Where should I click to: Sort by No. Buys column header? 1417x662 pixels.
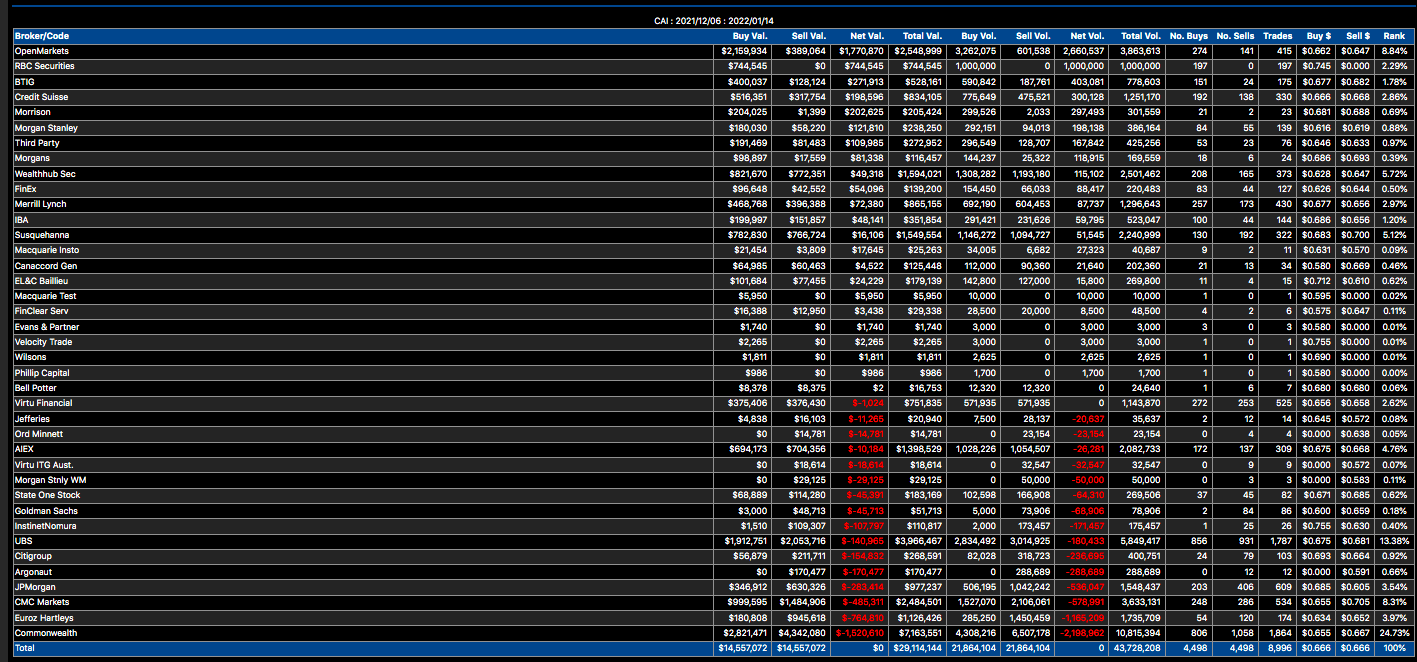point(1191,36)
